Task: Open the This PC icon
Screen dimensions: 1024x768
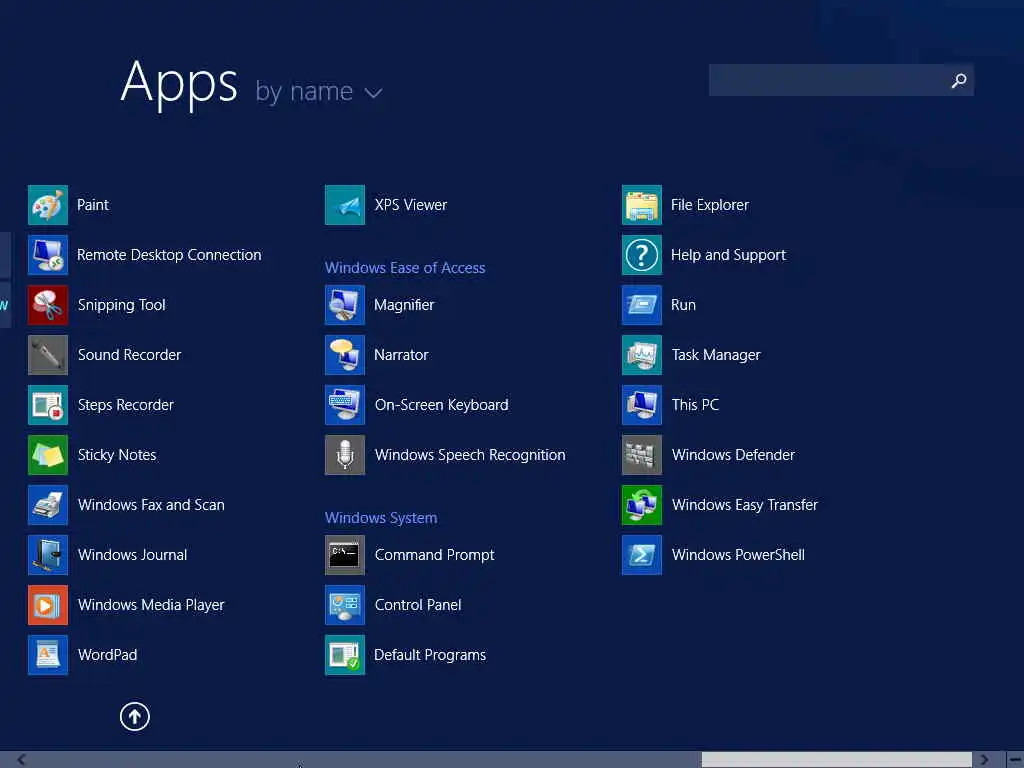Action: click(x=642, y=405)
